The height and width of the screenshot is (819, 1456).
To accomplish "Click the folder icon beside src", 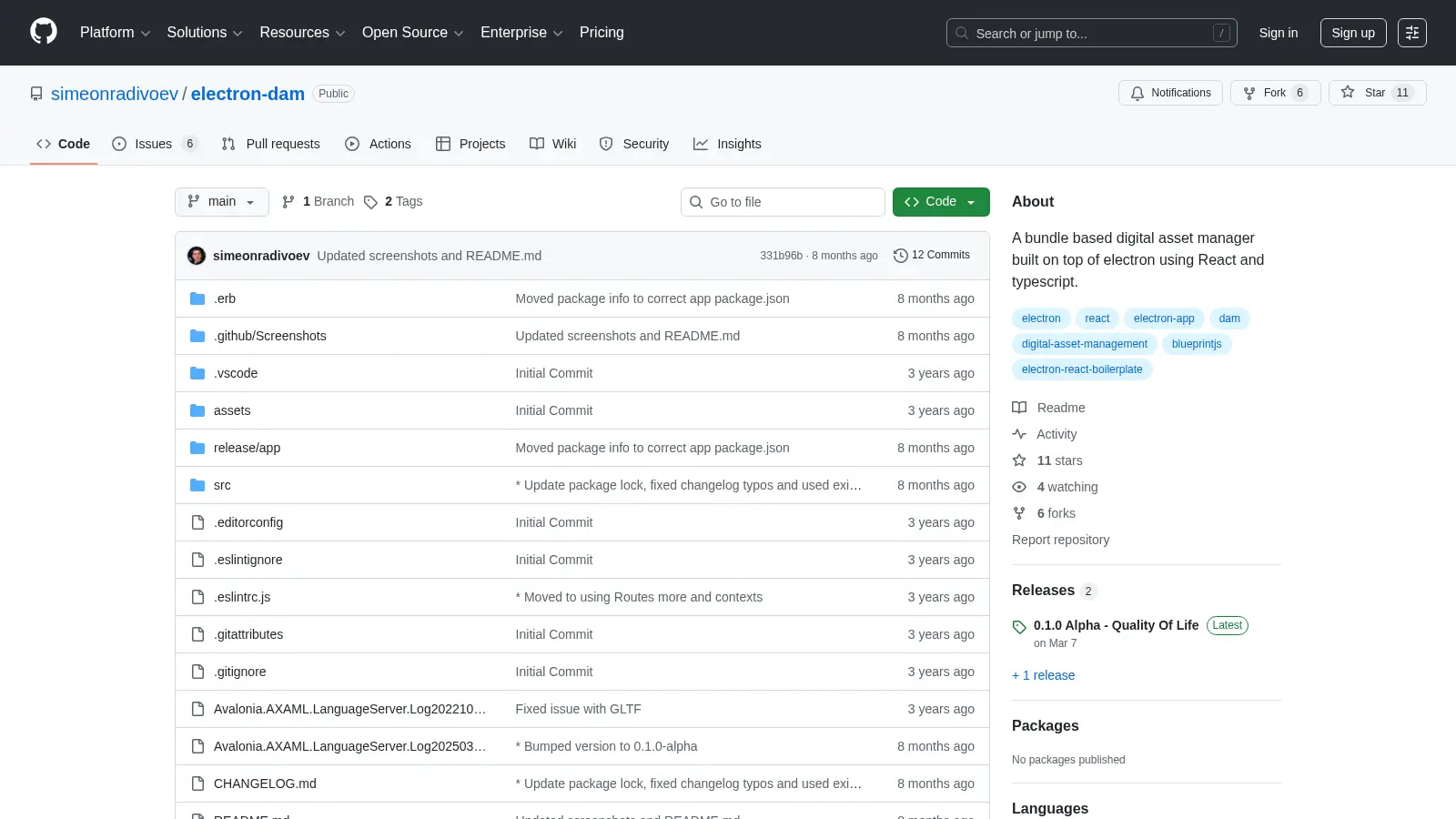I will (x=197, y=485).
